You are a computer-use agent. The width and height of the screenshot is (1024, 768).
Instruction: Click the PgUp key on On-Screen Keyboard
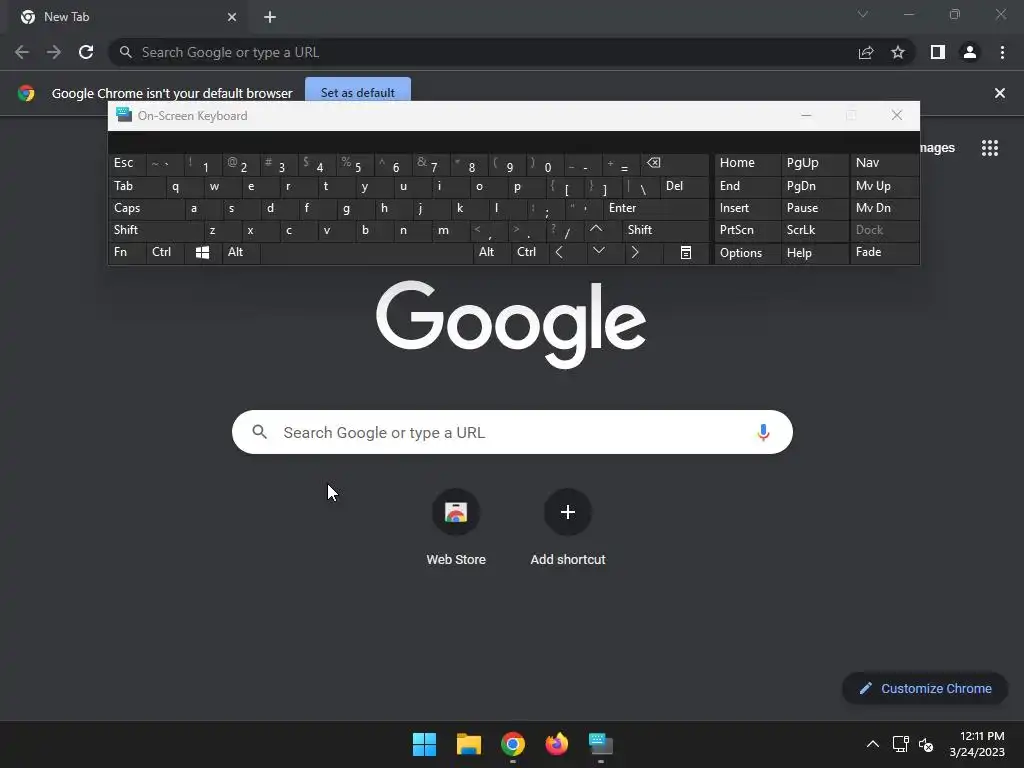point(814,163)
